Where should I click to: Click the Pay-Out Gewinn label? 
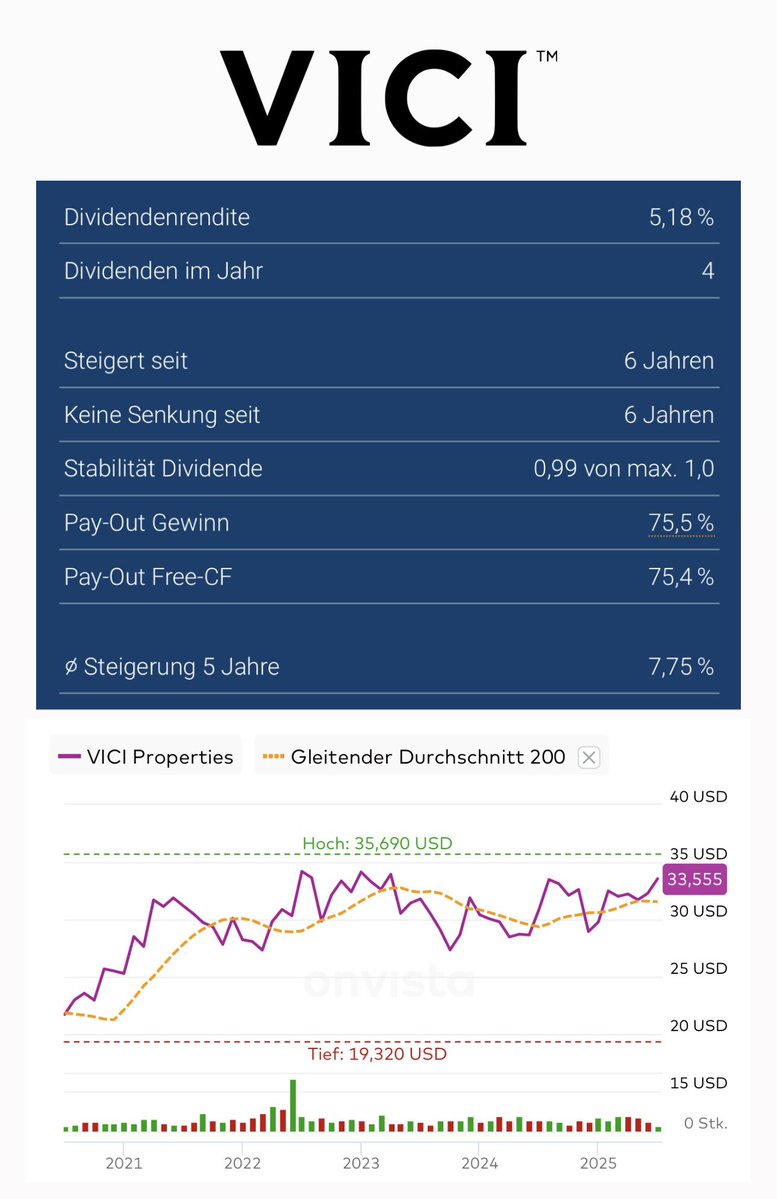pos(146,522)
